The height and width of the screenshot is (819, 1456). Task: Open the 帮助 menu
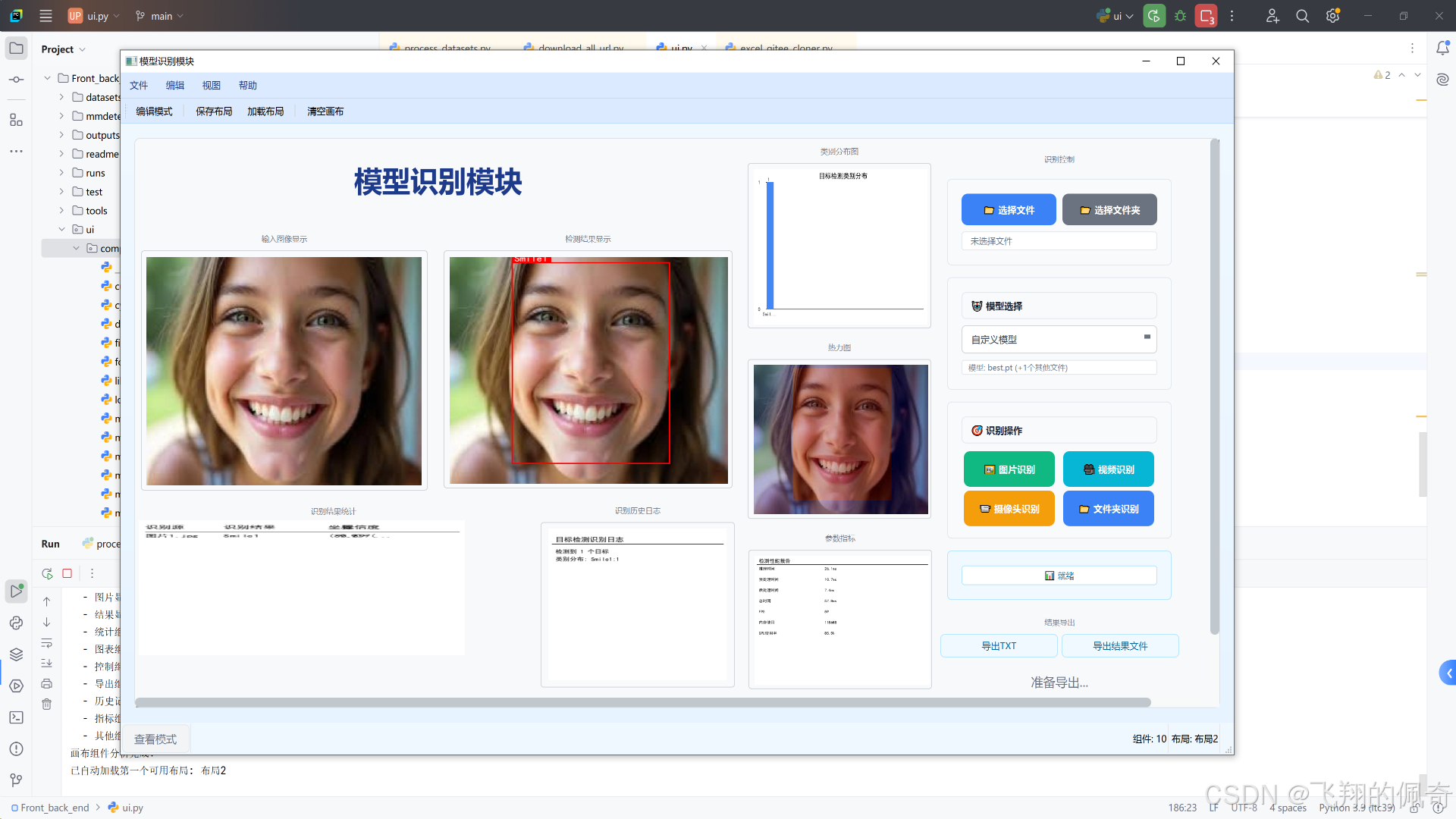(248, 86)
